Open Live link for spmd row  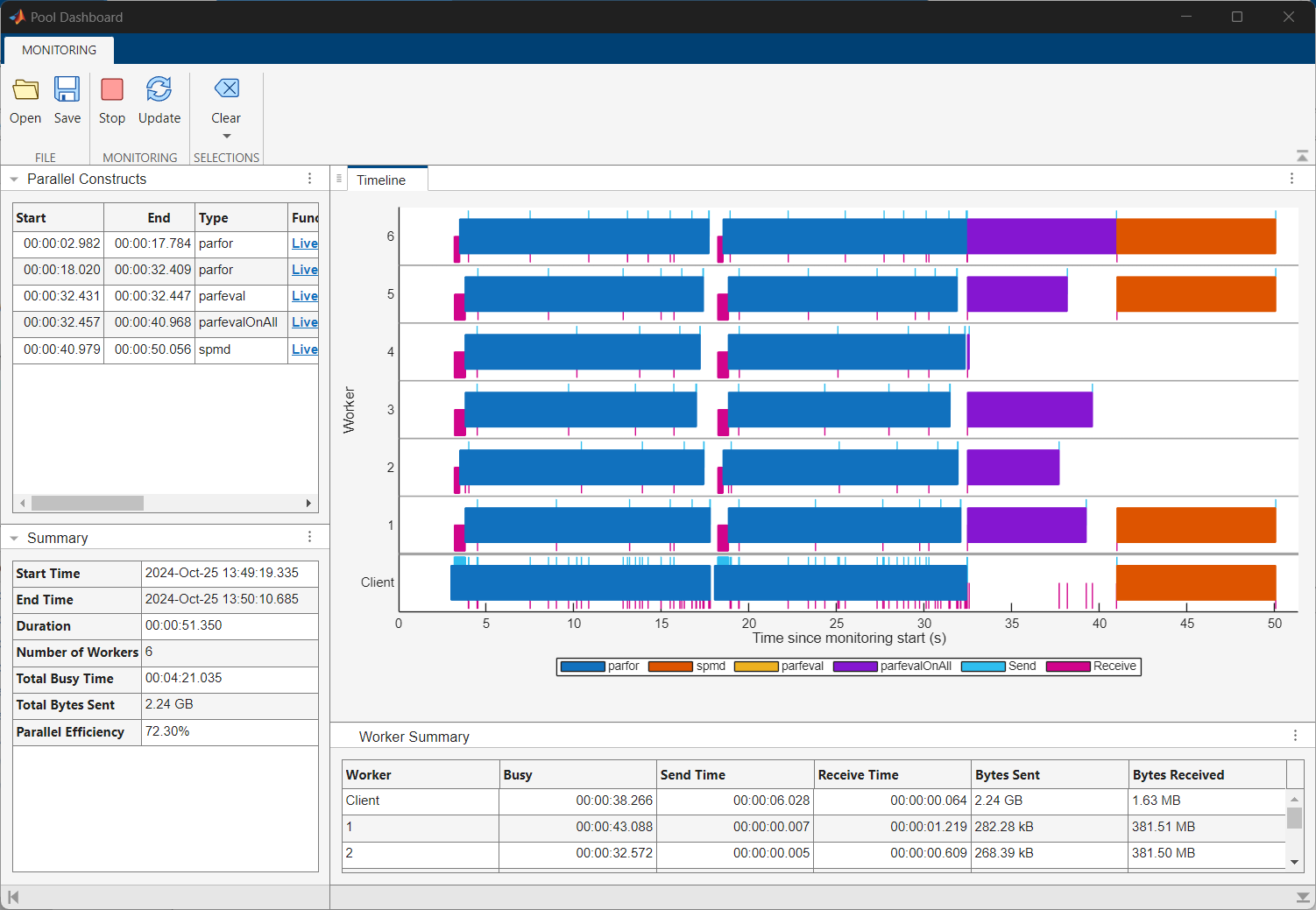click(304, 349)
